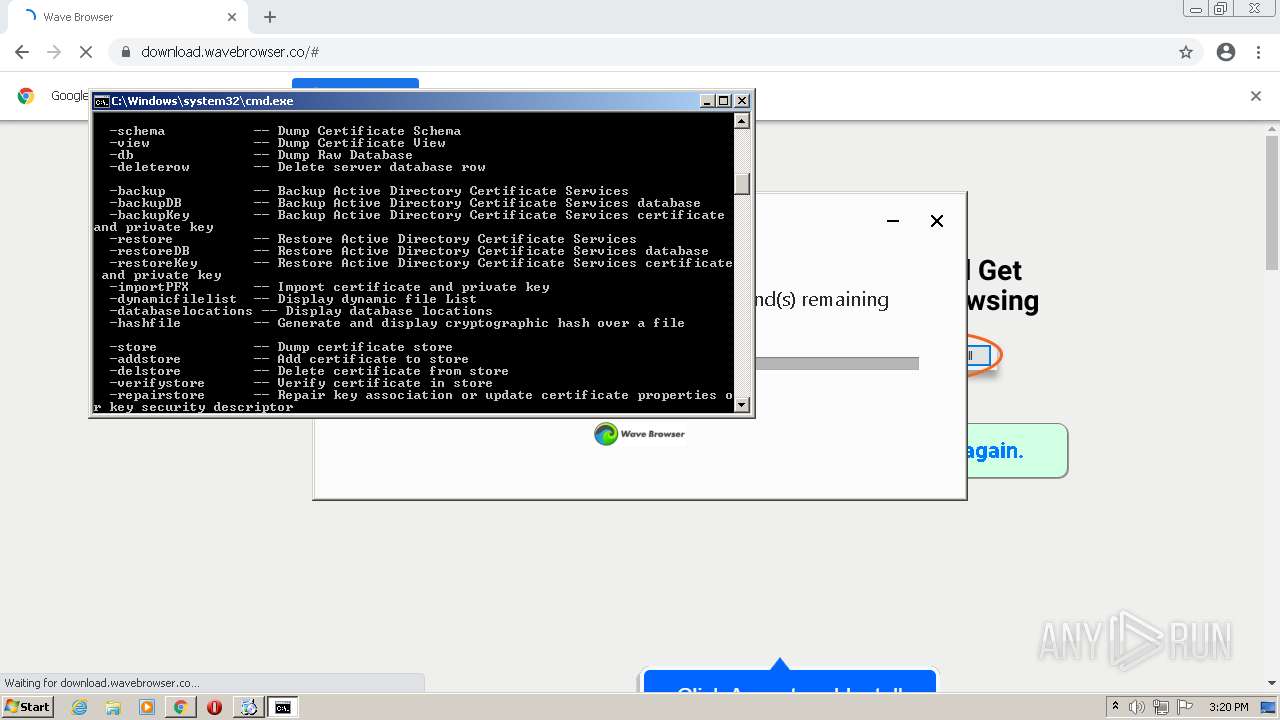Open Windows Explorer folder from taskbar
The height and width of the screenshot is (720, 1280).
[113, 707]
